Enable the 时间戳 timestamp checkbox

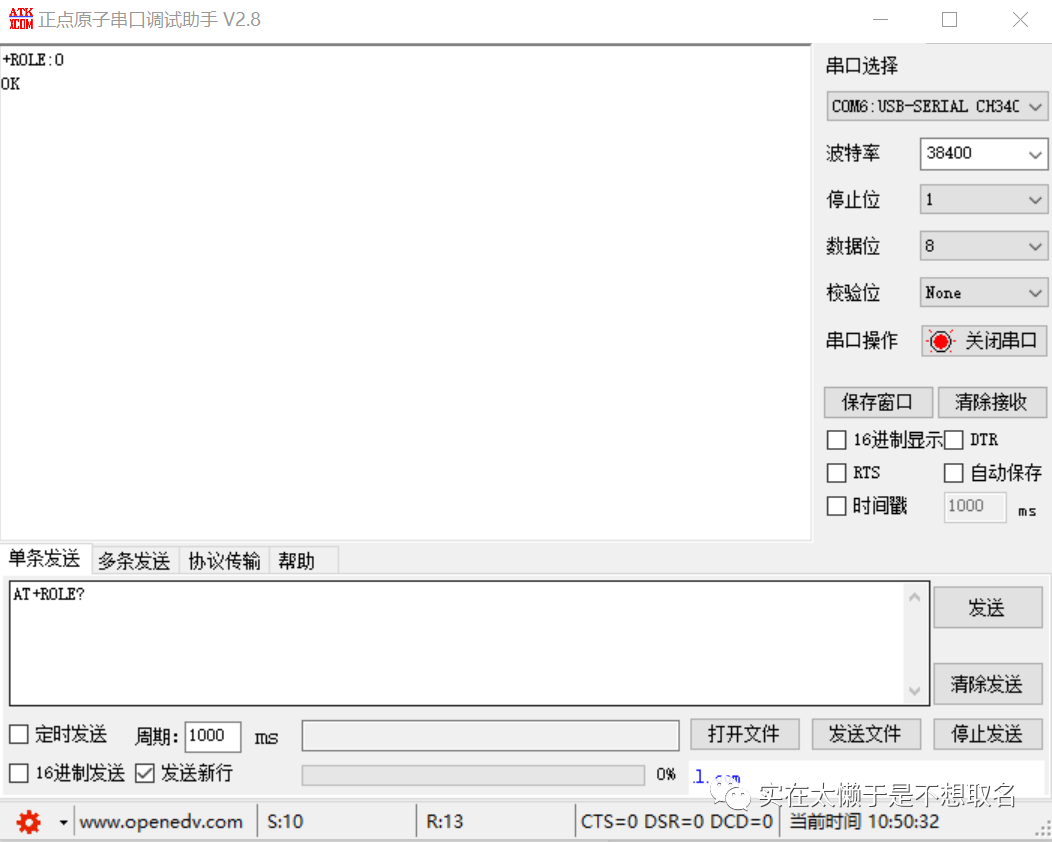[836, 506]
